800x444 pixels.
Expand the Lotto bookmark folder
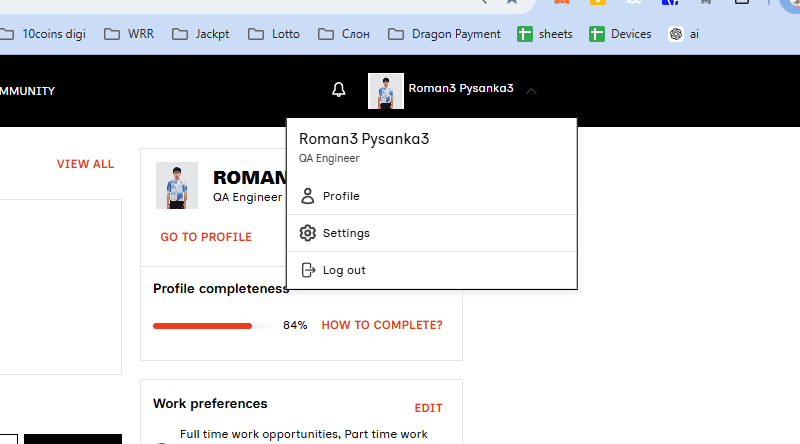(274, 34)
